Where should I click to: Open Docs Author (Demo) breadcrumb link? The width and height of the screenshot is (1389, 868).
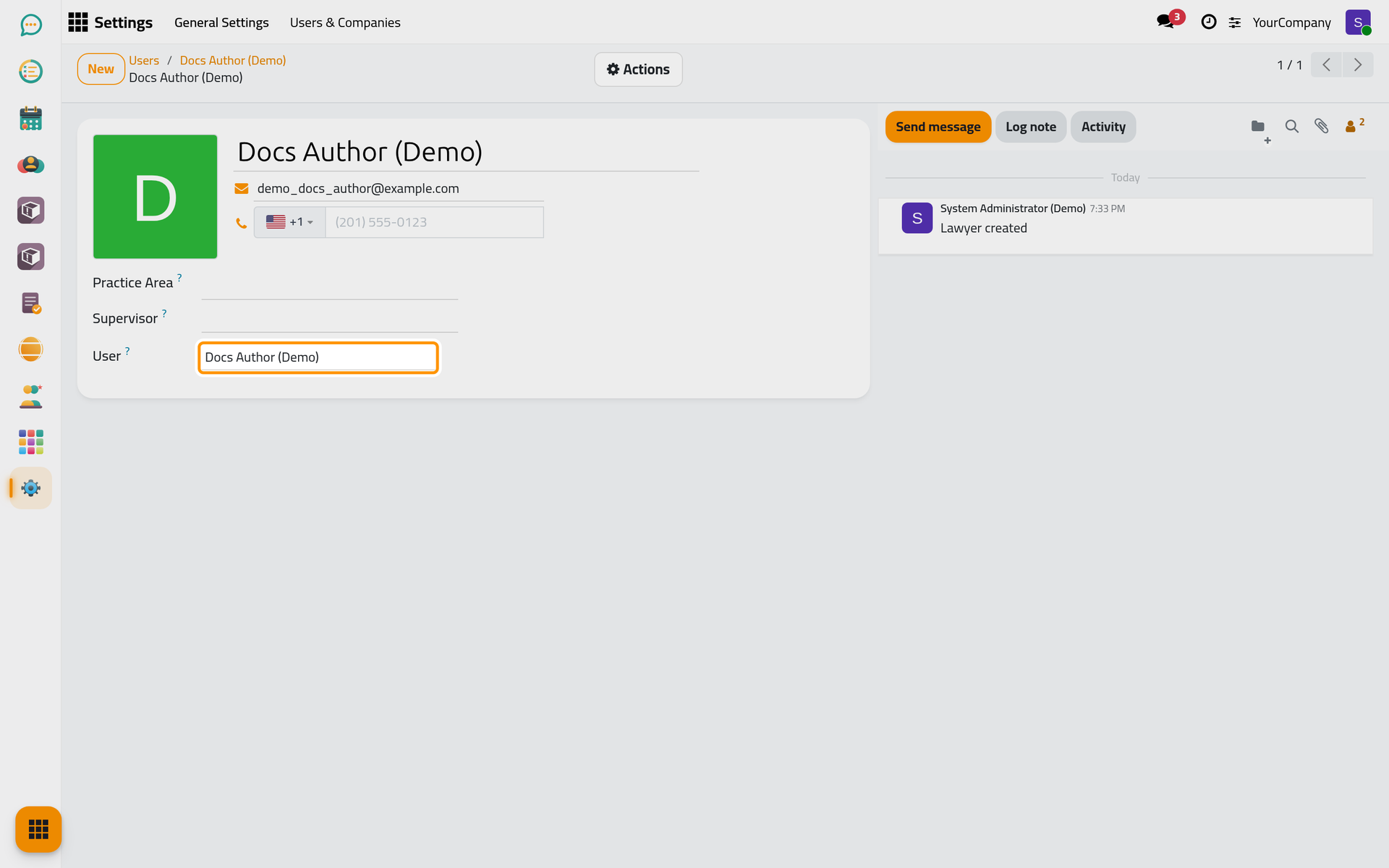232,60
